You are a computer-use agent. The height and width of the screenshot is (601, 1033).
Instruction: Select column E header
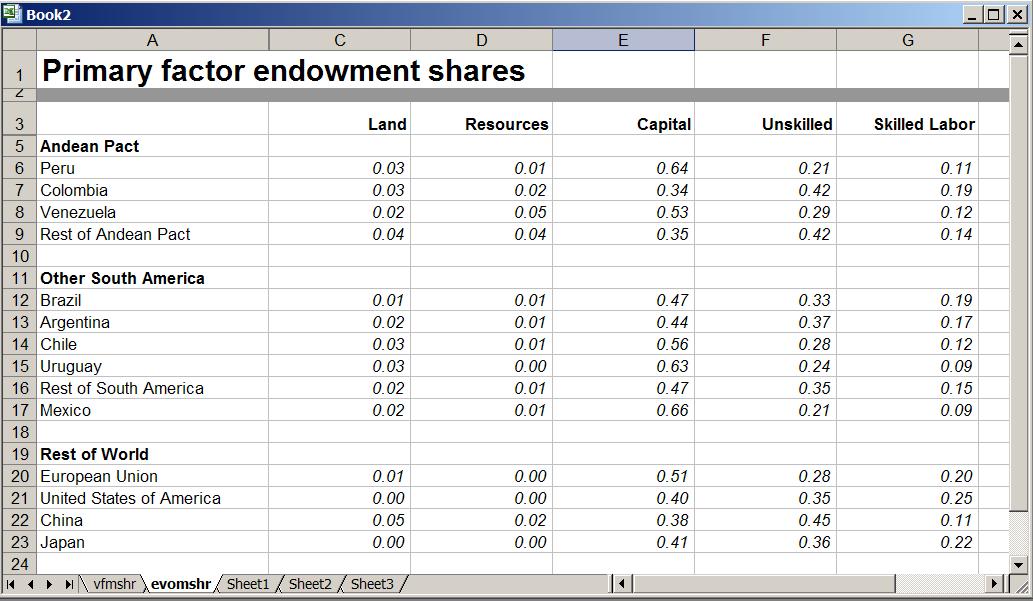(x=623, y=40)
